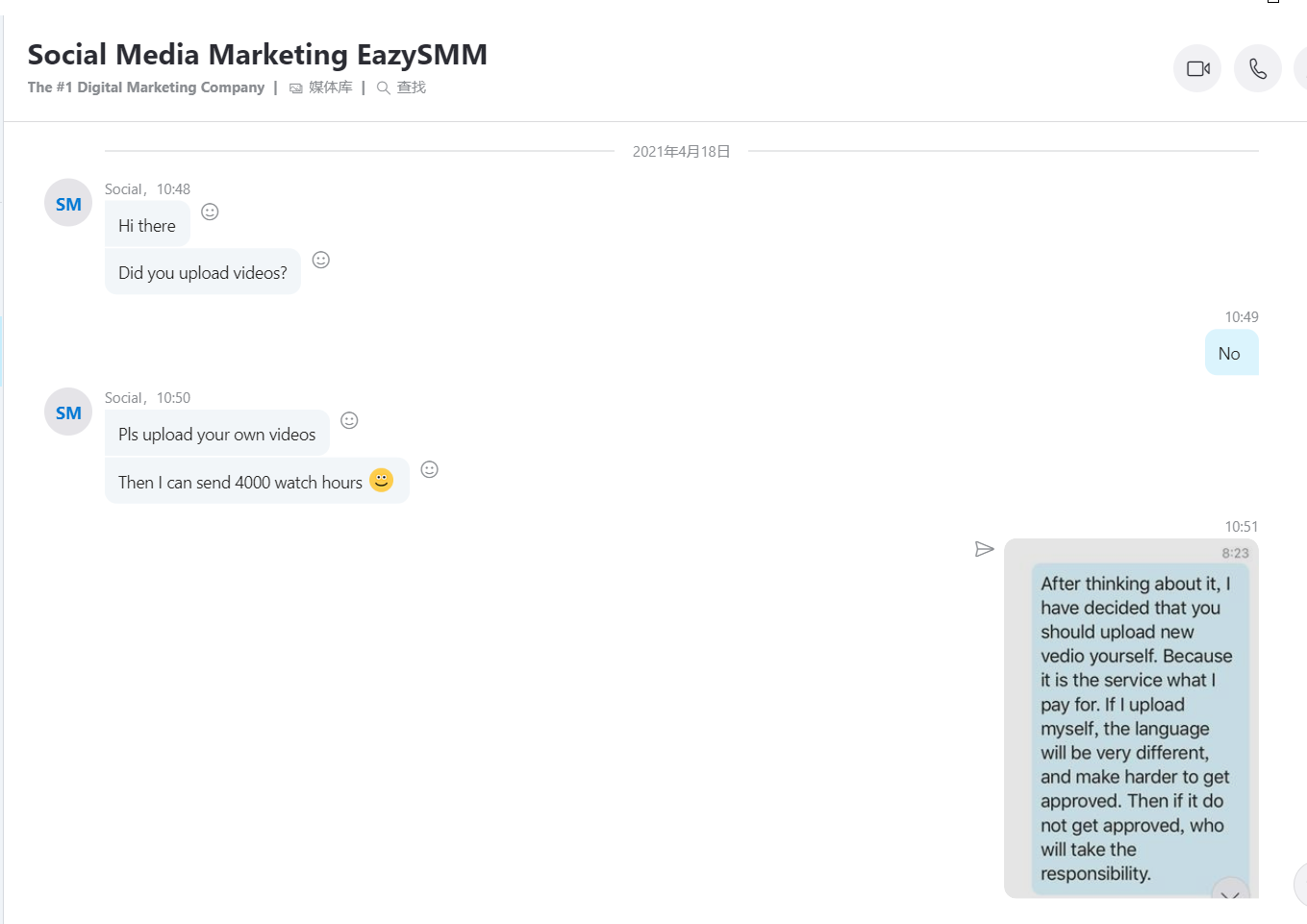Click the 10:49 timestamp above "No"
Image resolution: width=1307 pixels, height=924 pixels.
(x=1242, y=317)
